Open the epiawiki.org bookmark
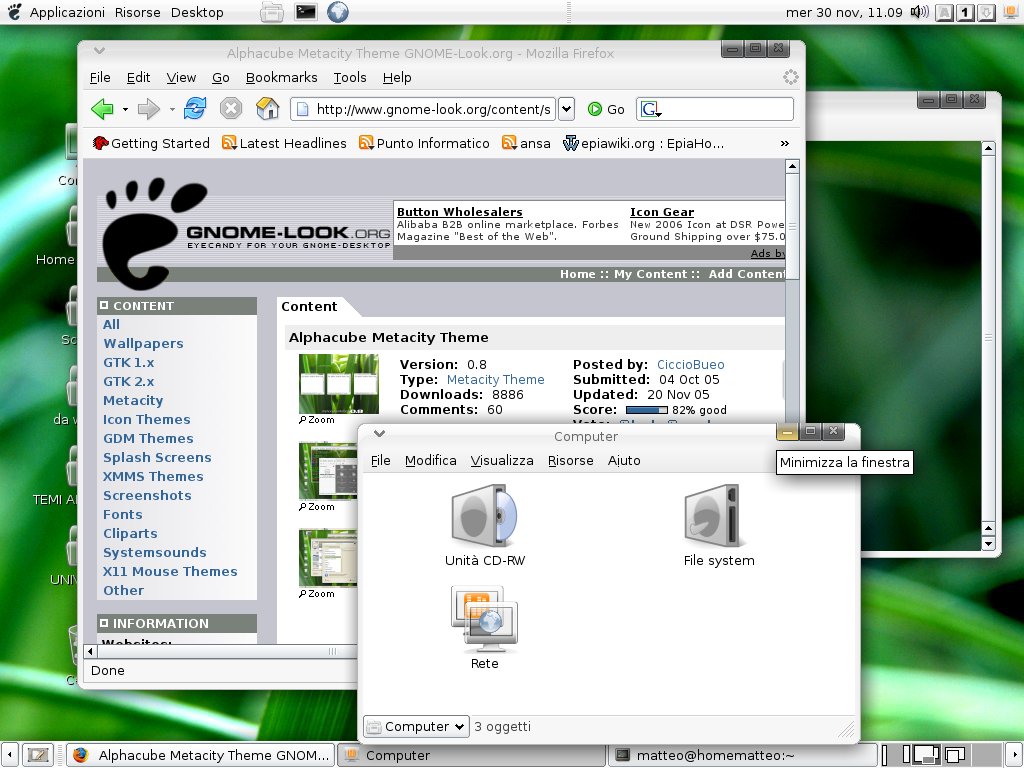This screenshot has height=768, width=1024. (643, 143)
